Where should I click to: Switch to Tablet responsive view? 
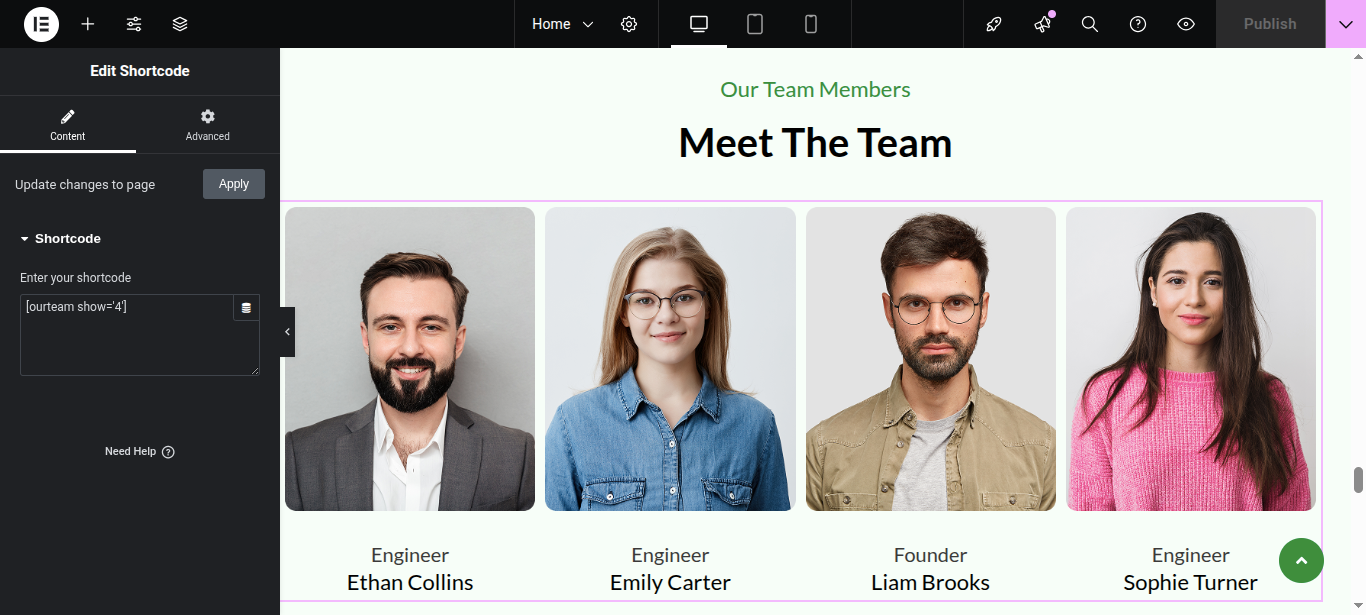click(x=755, y=24)
